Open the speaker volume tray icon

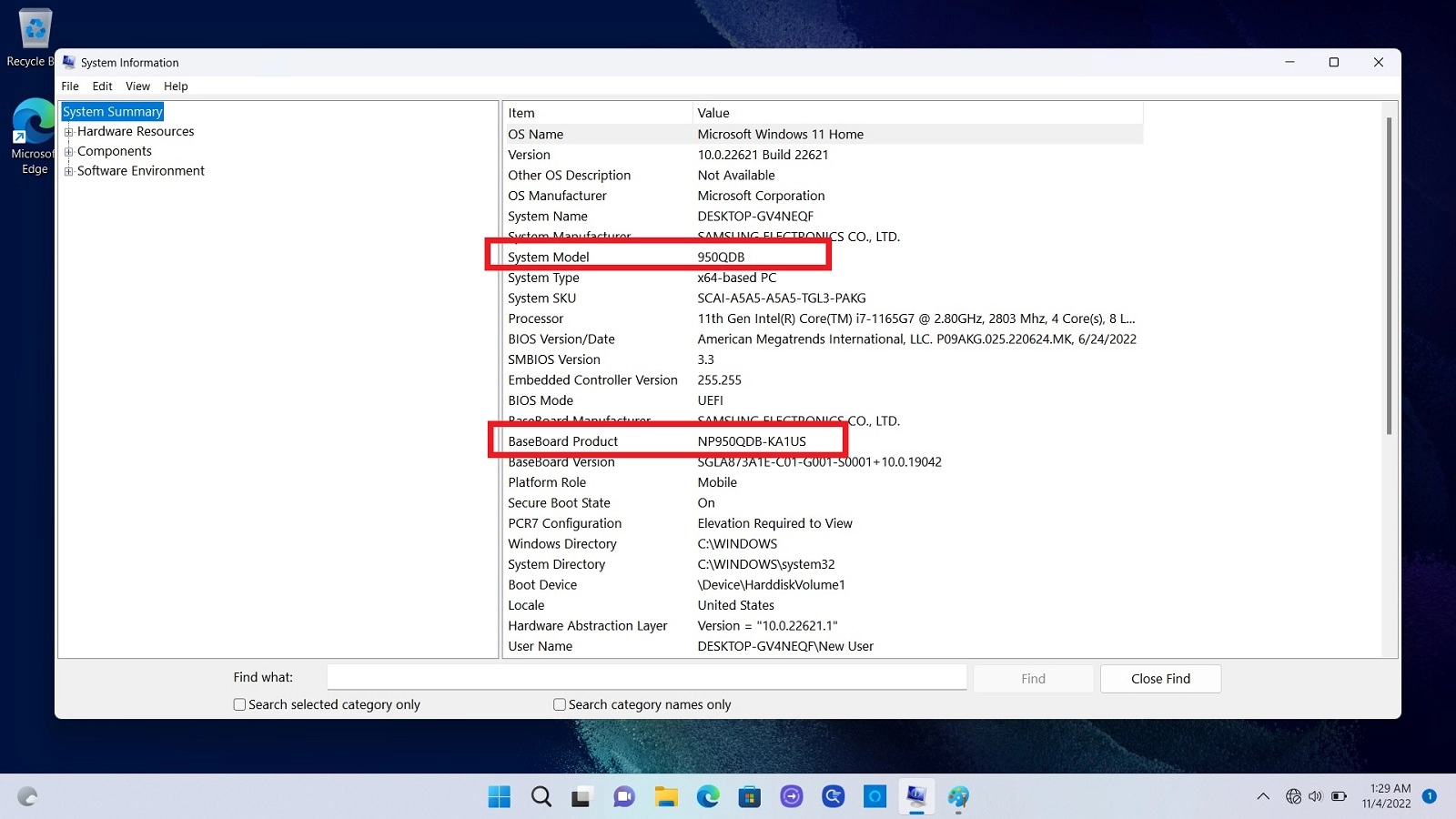click(1316, 796)
